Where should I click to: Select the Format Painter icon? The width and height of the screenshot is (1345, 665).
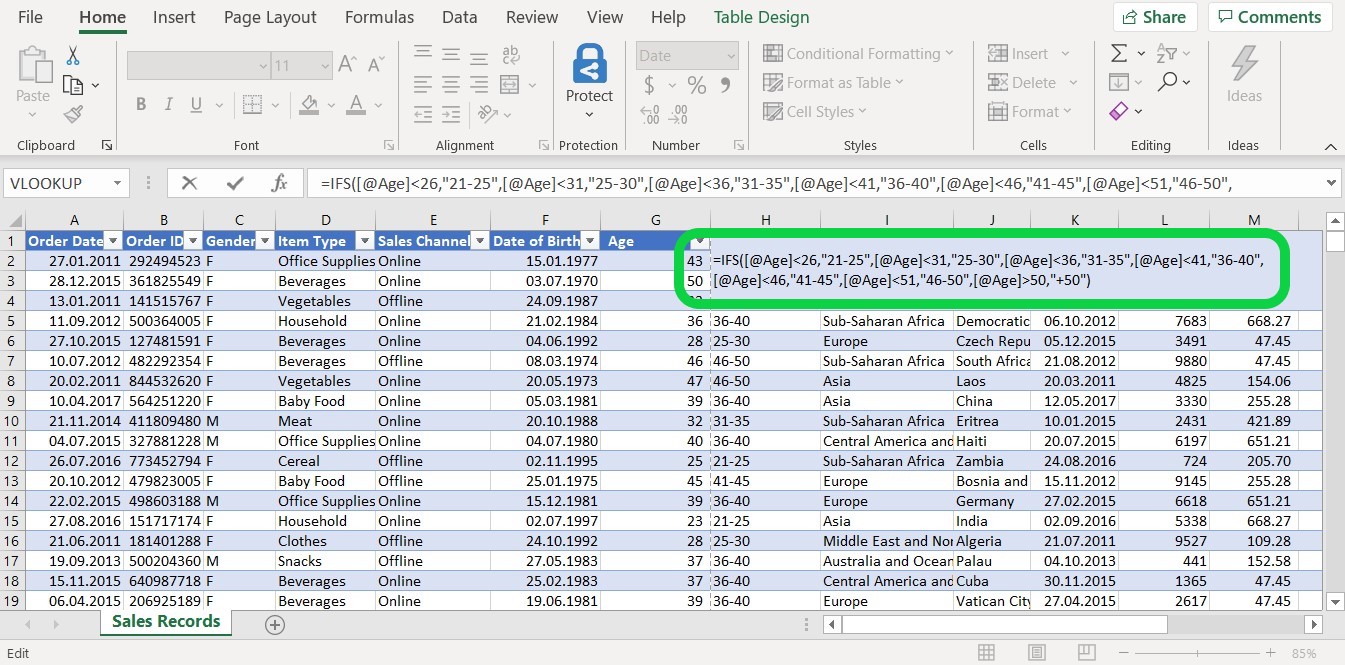click(73, 113)
